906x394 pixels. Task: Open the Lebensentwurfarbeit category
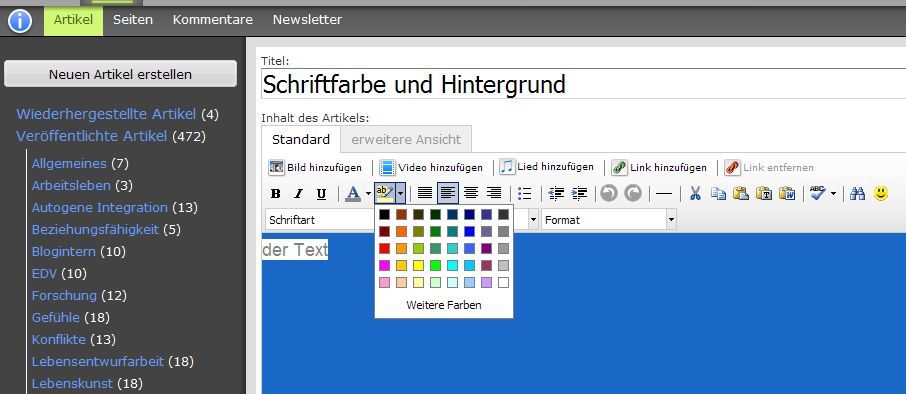pyautogui.click(x=98, y=362)
